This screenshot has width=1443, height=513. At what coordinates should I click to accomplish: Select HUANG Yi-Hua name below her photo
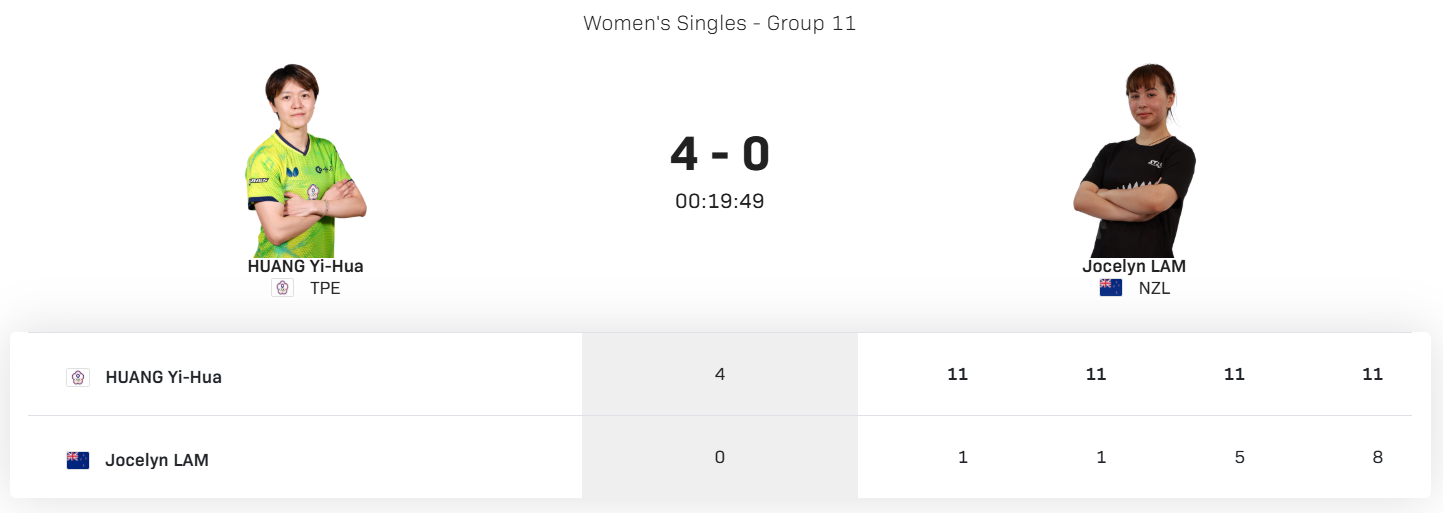pos(305,266)
